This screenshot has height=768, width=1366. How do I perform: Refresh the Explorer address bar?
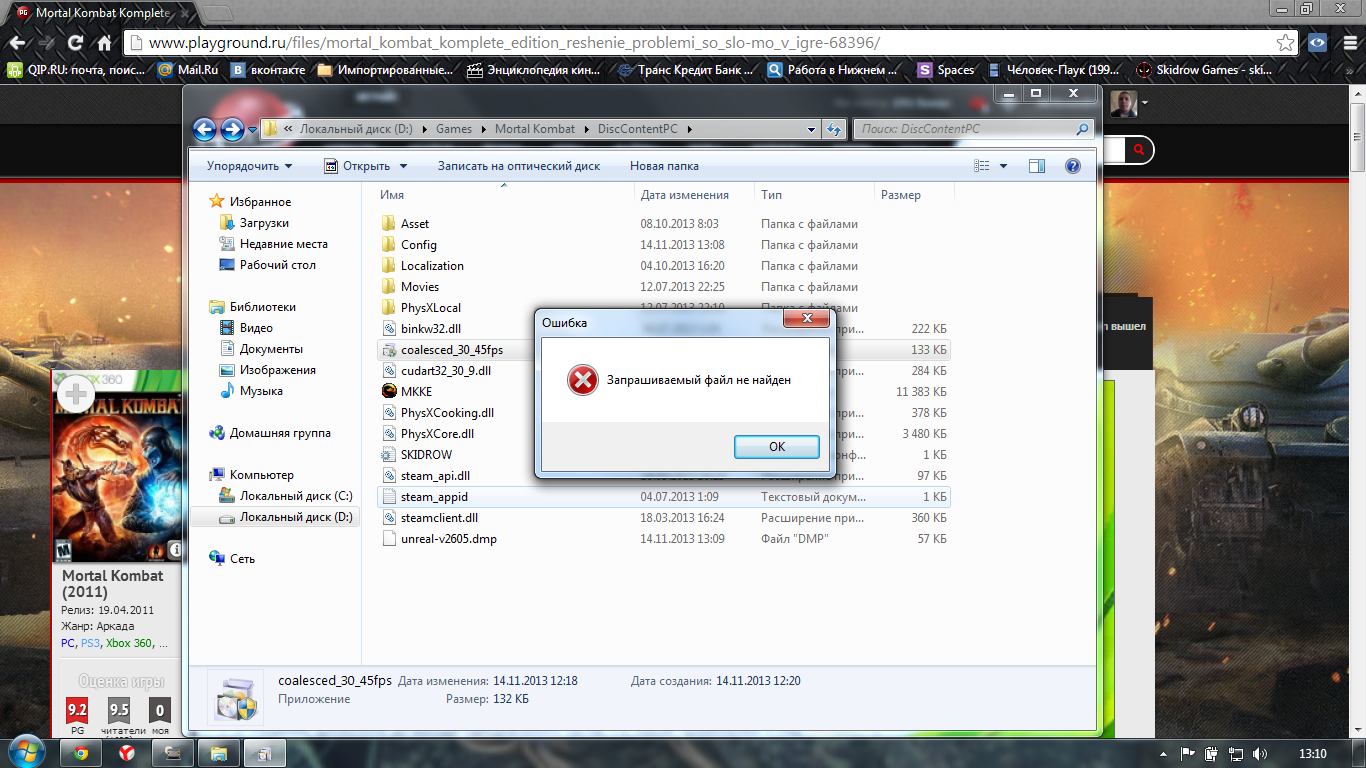[x=835, y=129]
